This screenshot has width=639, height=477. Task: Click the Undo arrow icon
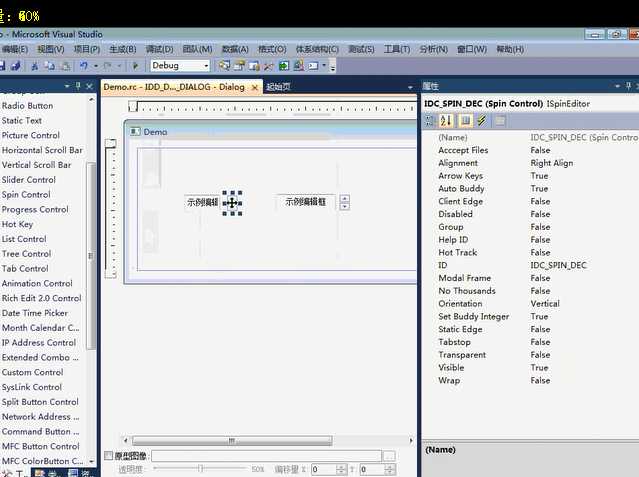coord(84,66)
